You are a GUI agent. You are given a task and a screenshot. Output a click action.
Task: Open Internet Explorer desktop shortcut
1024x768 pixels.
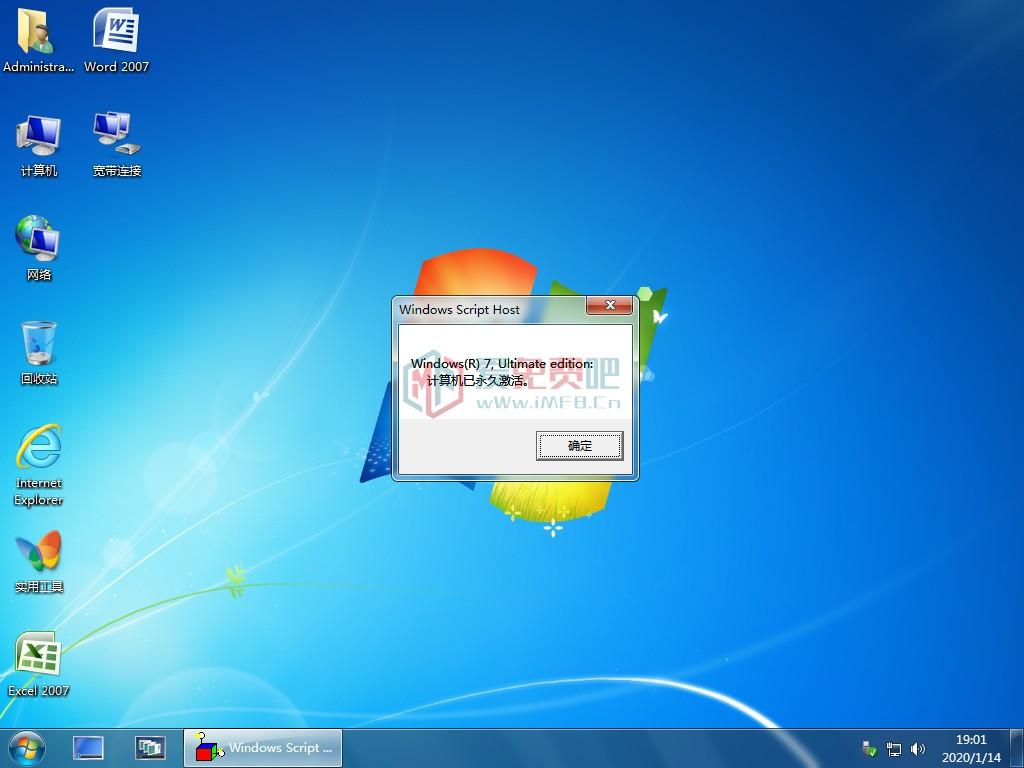(39, 465)
